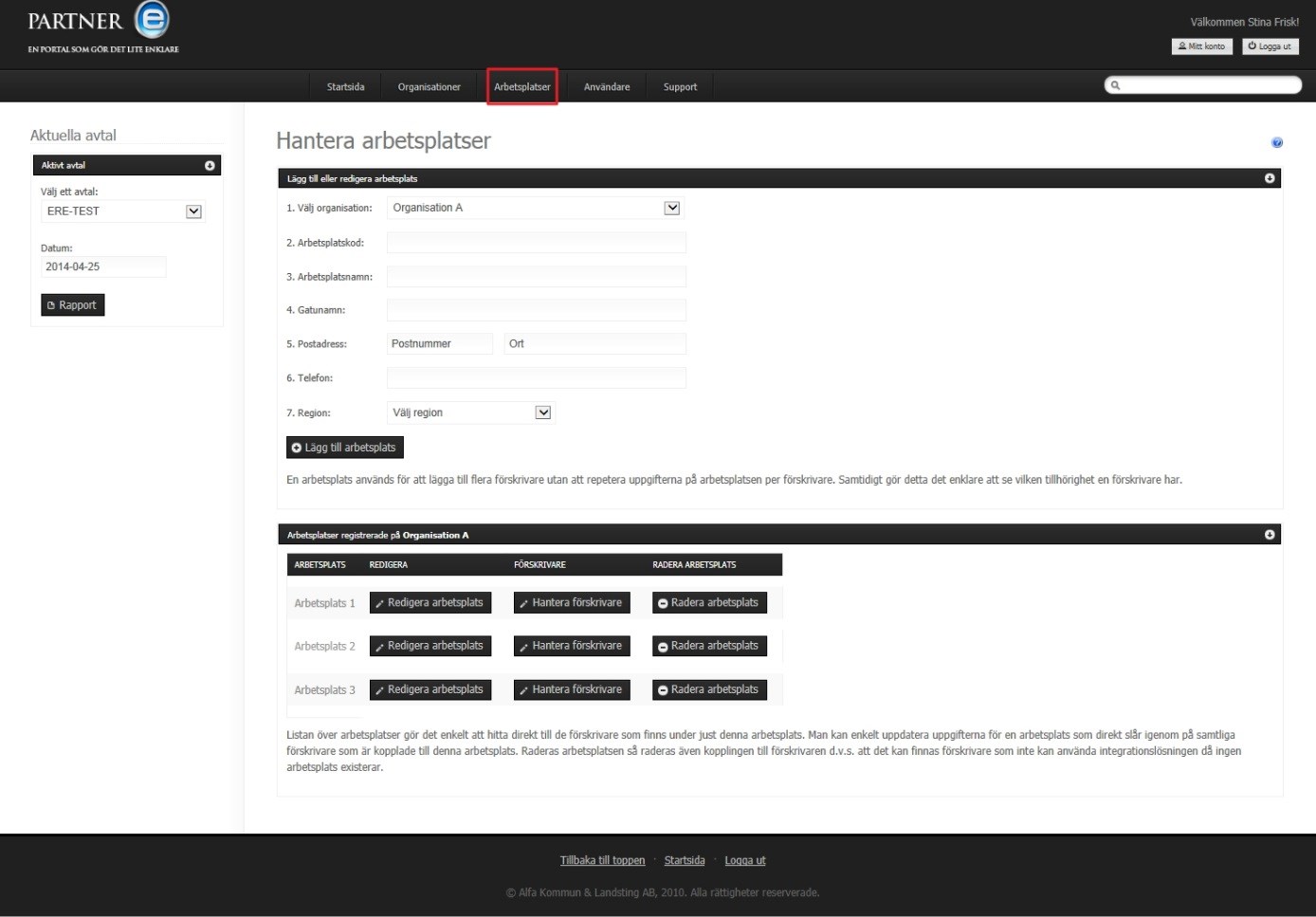Edit Arbetsplats 2 with Redigera arbetsplats
This screenshot has height=917, width=1316.
430,646
